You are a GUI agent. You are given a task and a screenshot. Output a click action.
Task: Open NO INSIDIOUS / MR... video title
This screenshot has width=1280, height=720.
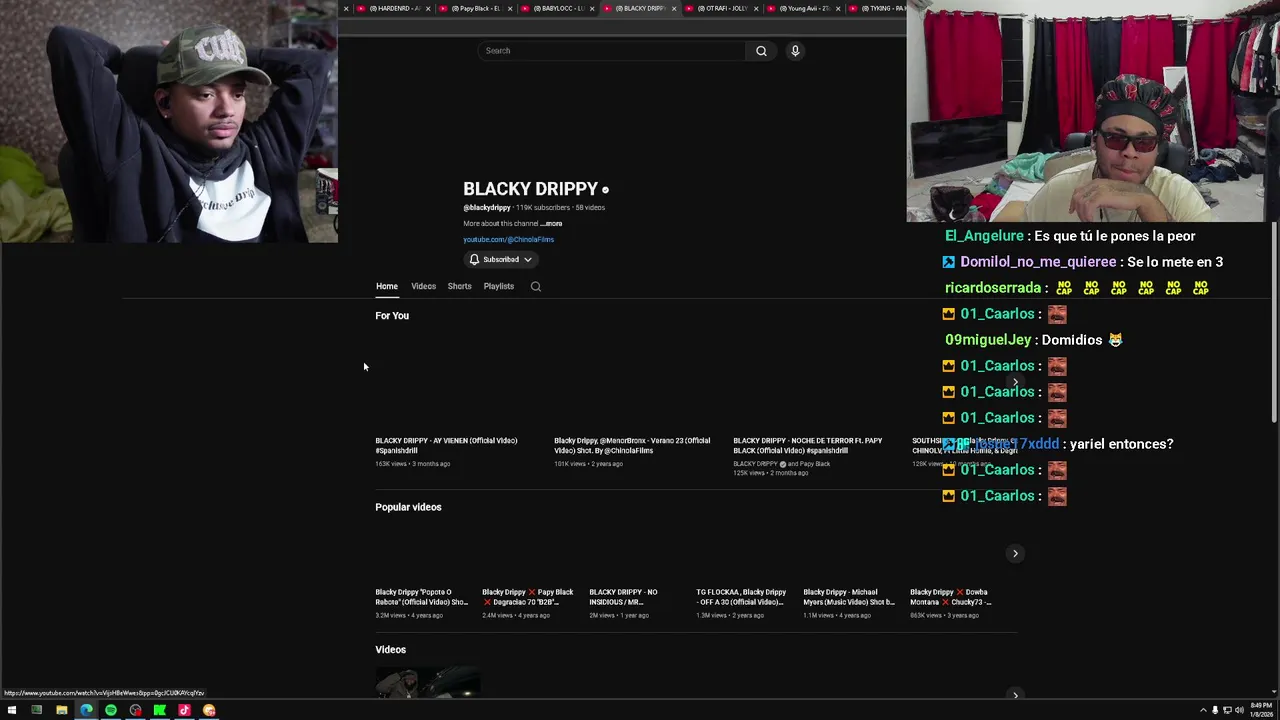click(x=623, y=597)
